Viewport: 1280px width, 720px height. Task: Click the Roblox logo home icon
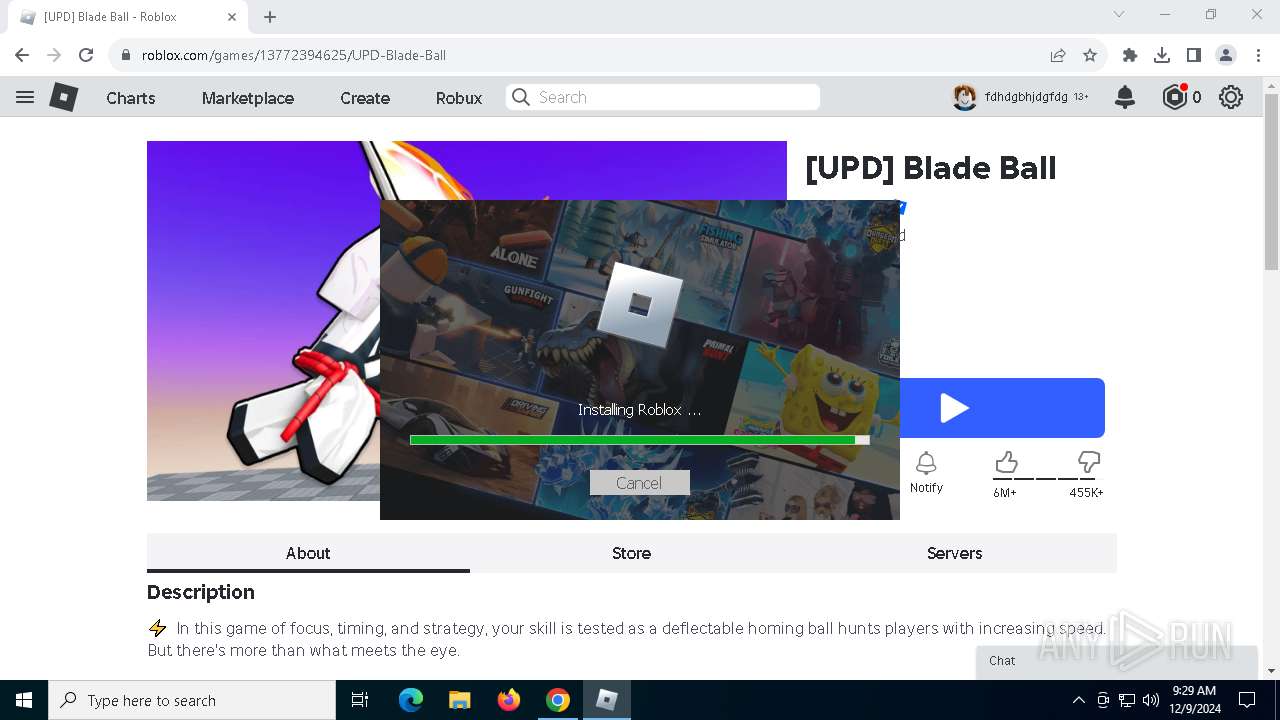coord(64,97)
